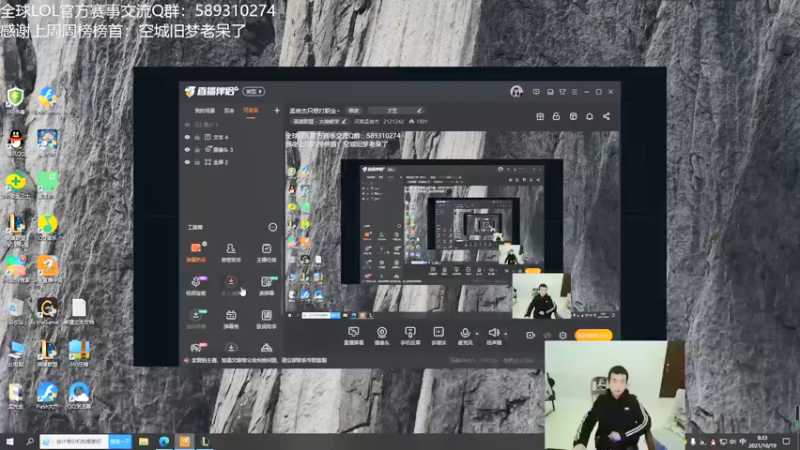Add a 直播屏幕 screen capture source
Image resolution: width=800 pixels, height=450 pixels.
[x=353, y=336]
